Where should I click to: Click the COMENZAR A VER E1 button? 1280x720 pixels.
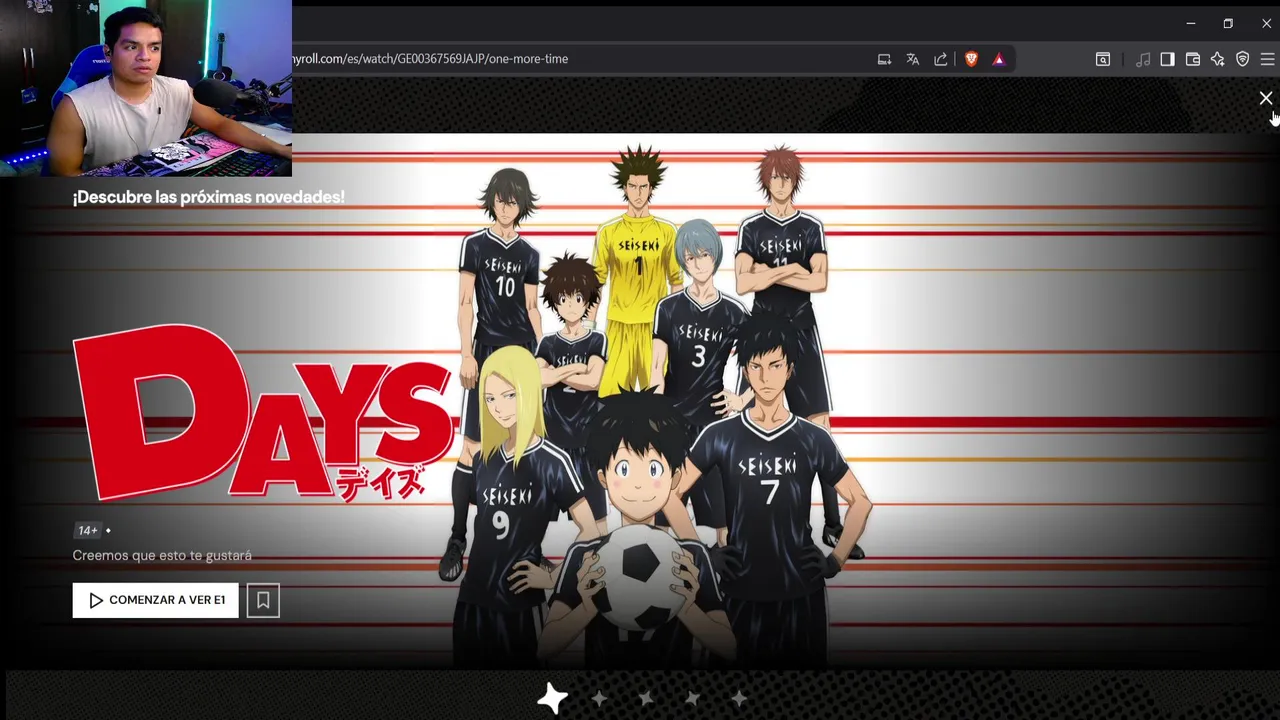pos(155,600)
